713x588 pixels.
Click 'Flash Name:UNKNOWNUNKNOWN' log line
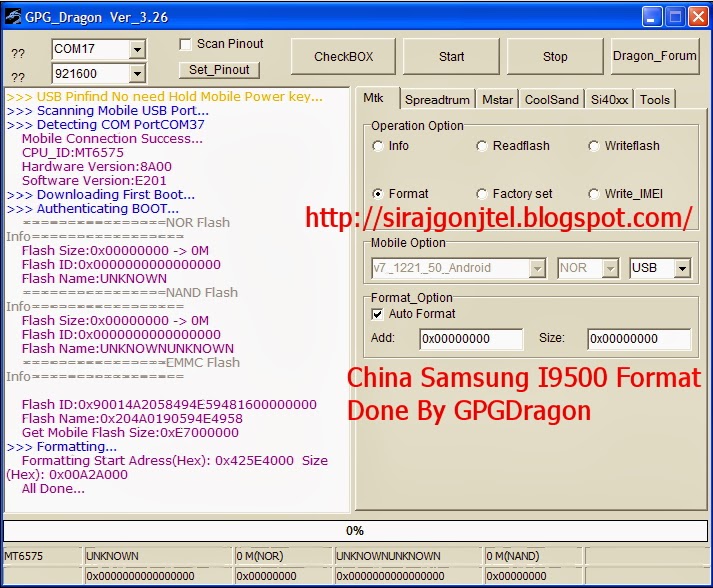coord(128,349)
